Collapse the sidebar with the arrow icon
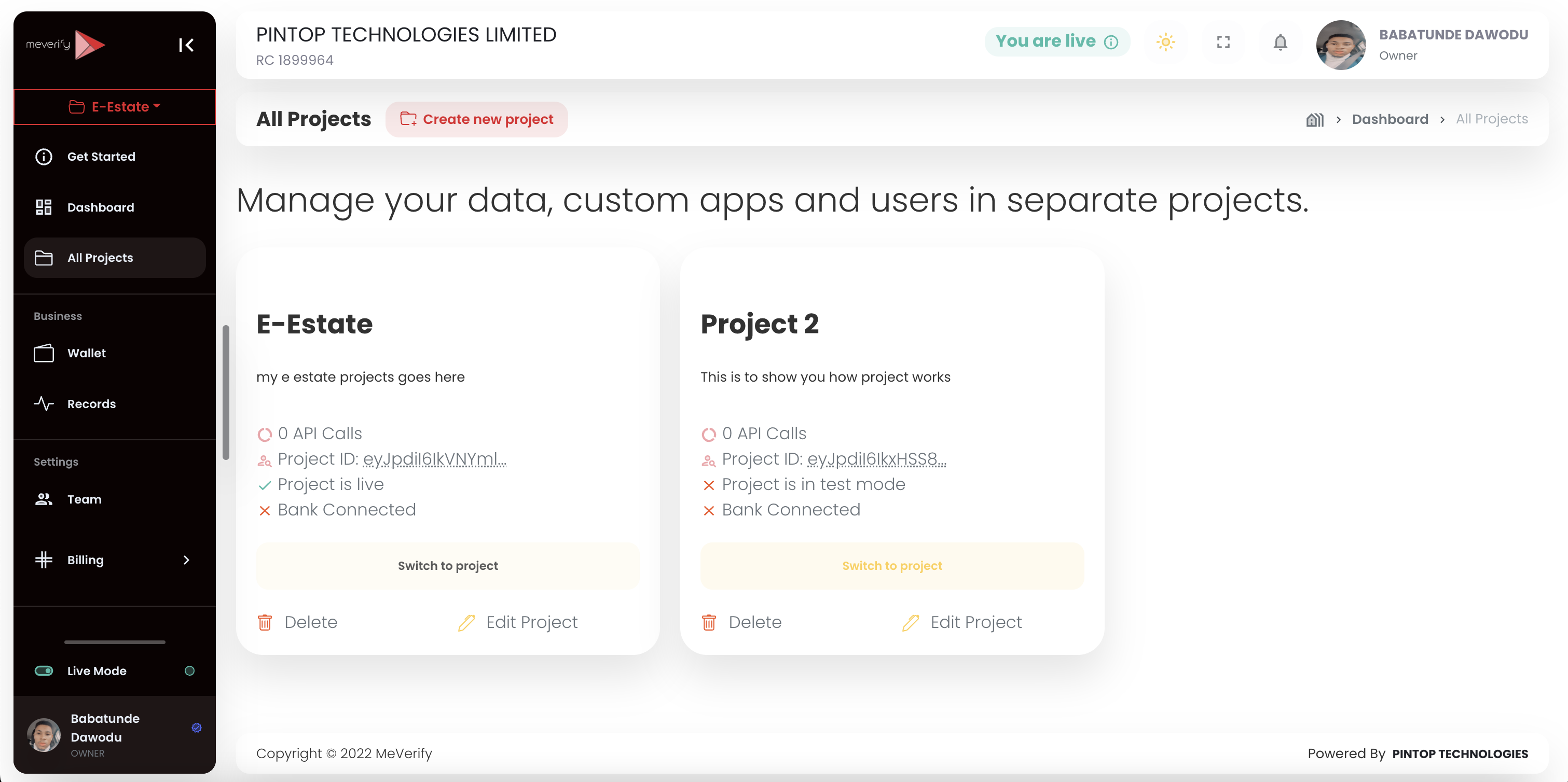This screenshot has height=782, width=1568. (186, 45)
